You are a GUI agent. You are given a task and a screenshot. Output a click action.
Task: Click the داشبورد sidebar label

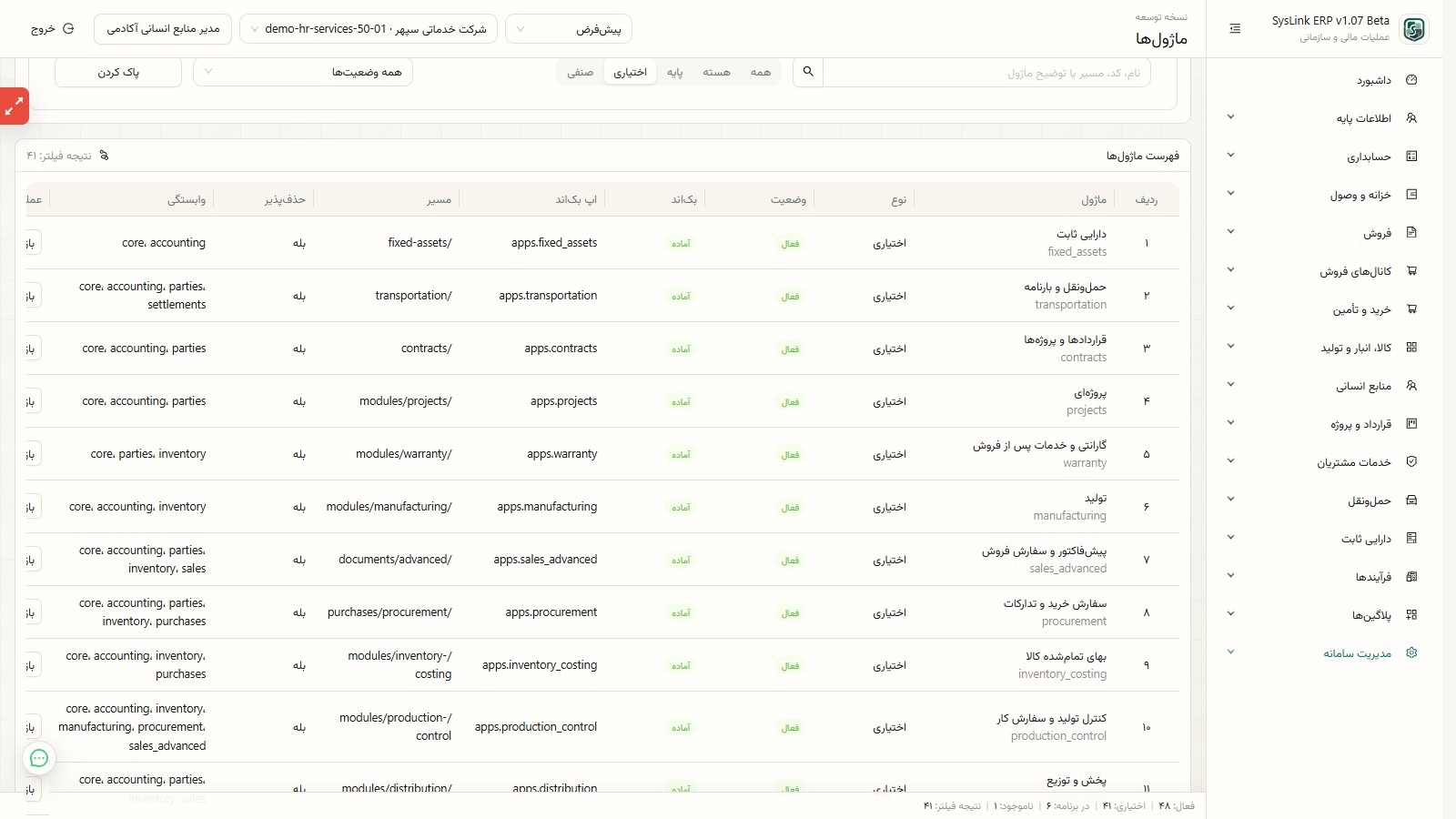click(1374, 80)
